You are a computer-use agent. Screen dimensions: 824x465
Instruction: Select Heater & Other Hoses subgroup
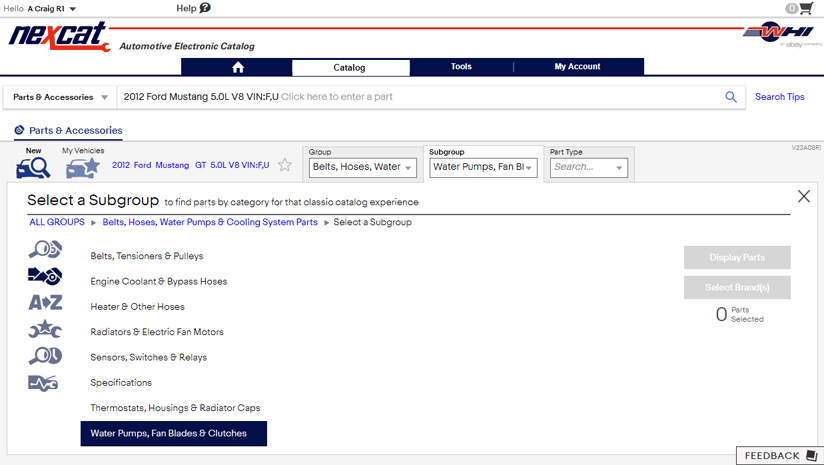pyautogui.click(x=137, y=307)
